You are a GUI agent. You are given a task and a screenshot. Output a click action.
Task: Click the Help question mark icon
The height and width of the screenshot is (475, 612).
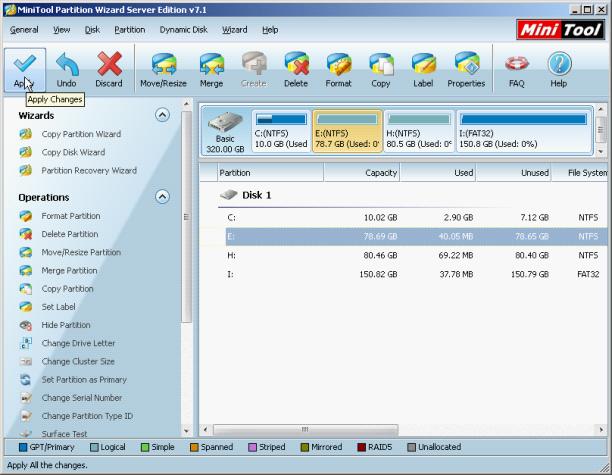pos(559,64)
